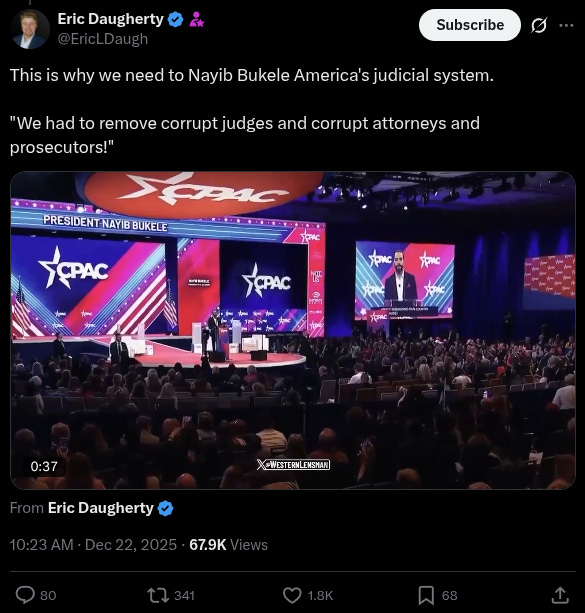
Task: Like the post with heart icon
Action: 292,595
